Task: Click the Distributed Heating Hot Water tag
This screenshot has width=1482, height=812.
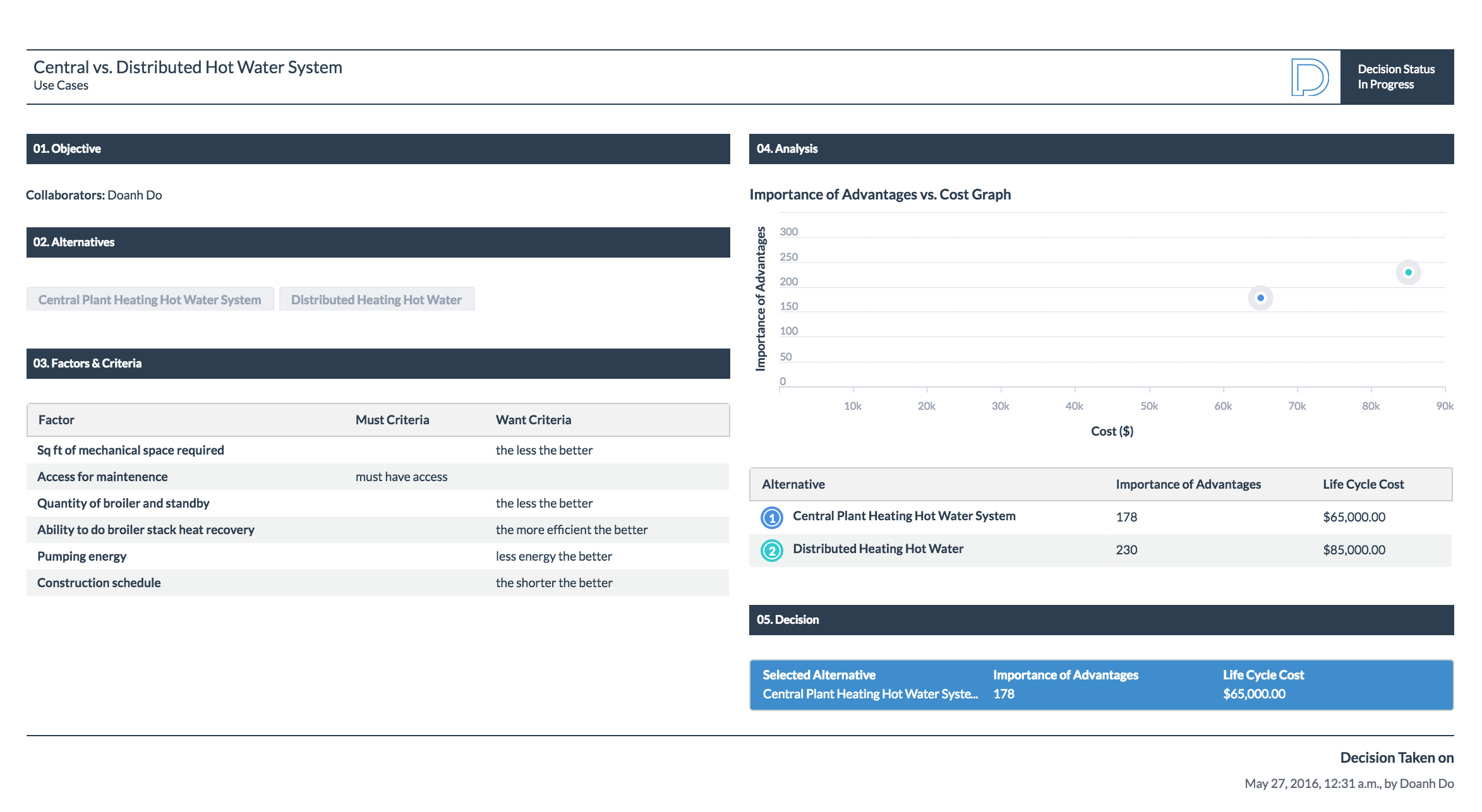Action: 377,299
